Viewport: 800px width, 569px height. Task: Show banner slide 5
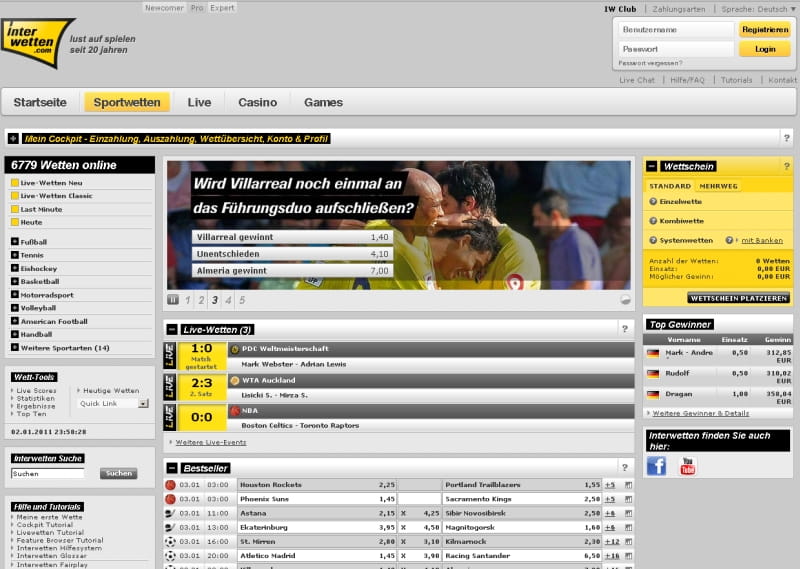242,300
